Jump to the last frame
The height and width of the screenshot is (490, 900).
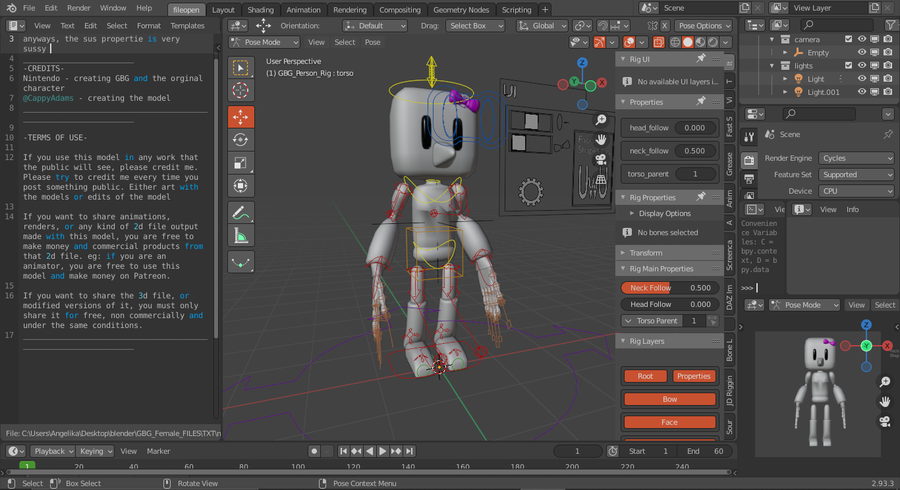point(409,451)
